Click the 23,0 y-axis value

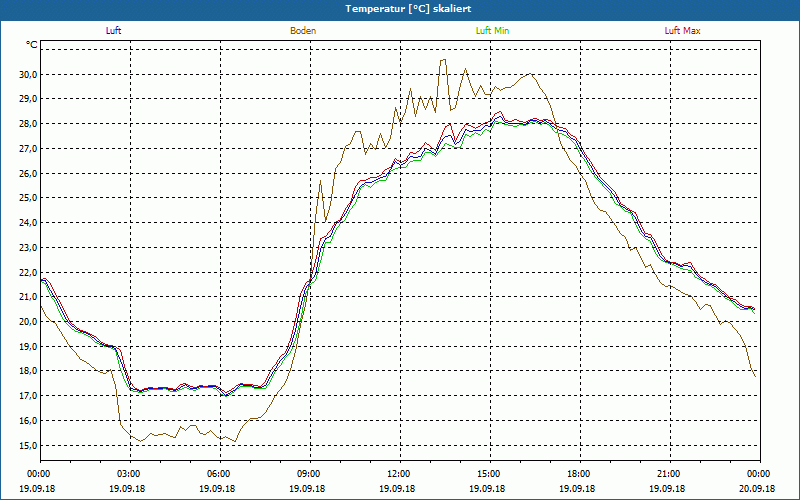point(28,248)
